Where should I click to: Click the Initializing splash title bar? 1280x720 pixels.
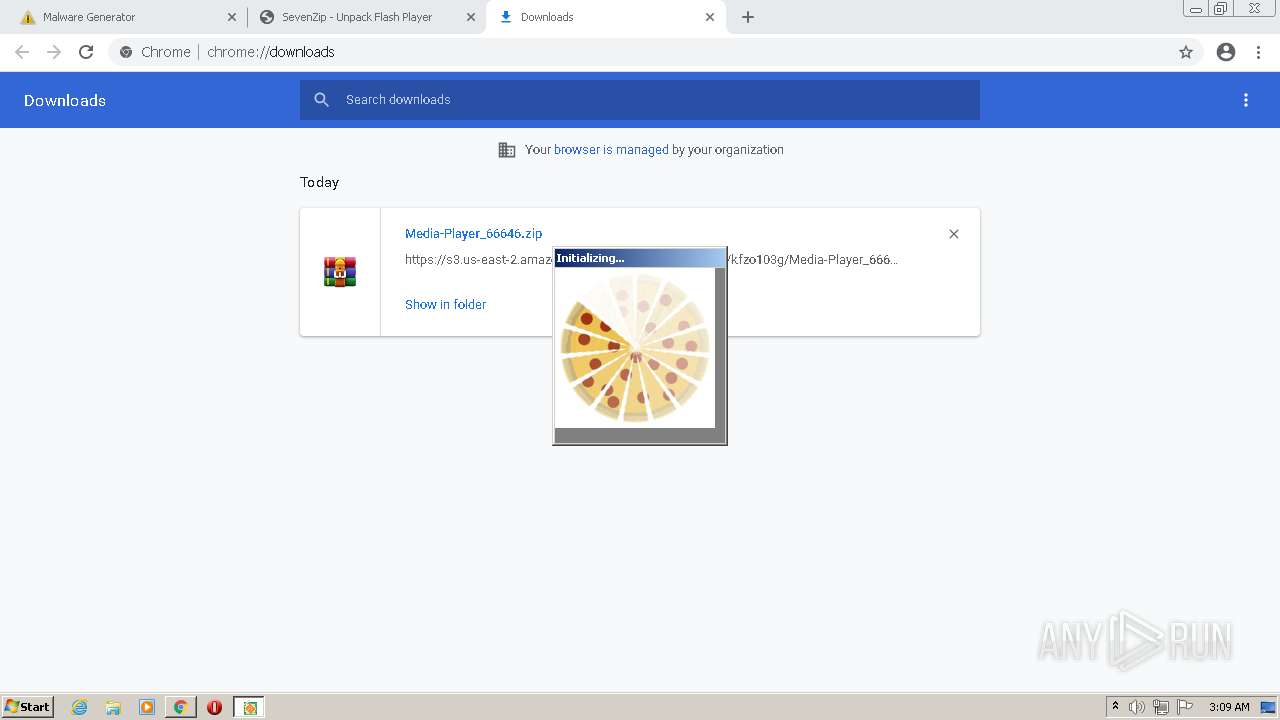[640, 258]
